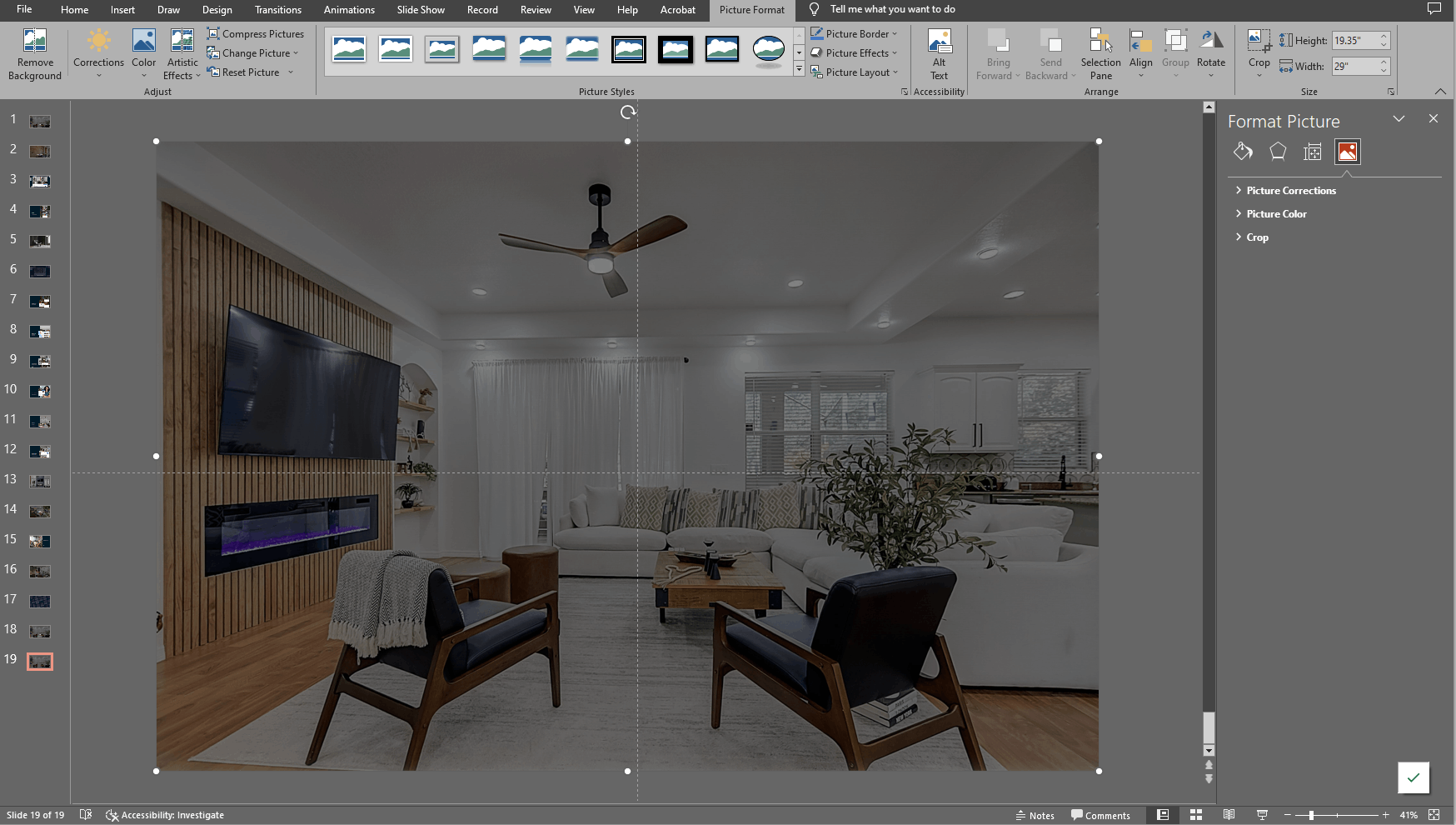Adjust the zoom slider handle
This screenshot has height=825, width=1456.
click(1311, 815)
